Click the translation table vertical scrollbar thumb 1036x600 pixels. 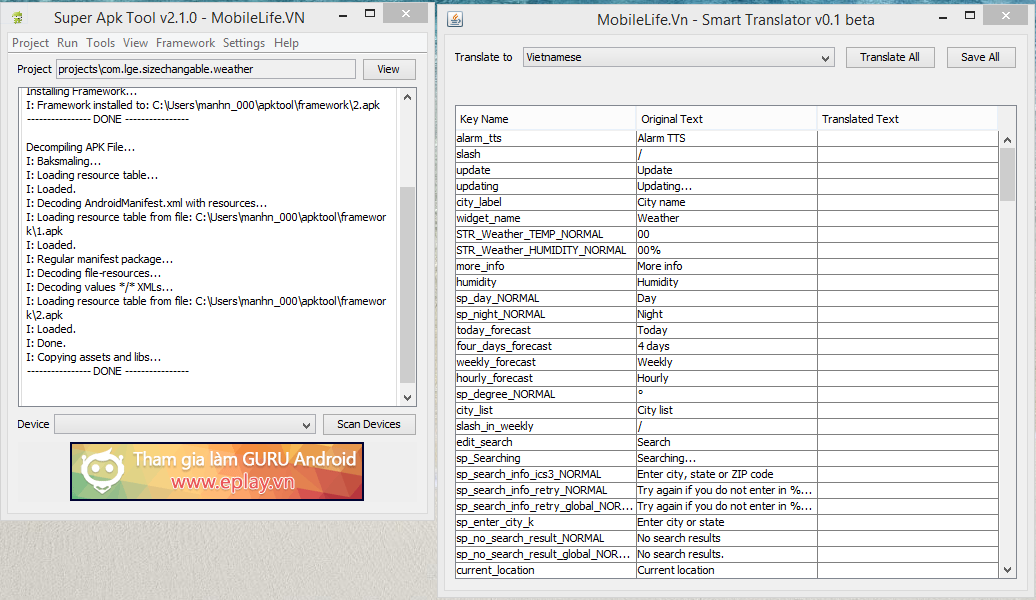pos(1007,175)
